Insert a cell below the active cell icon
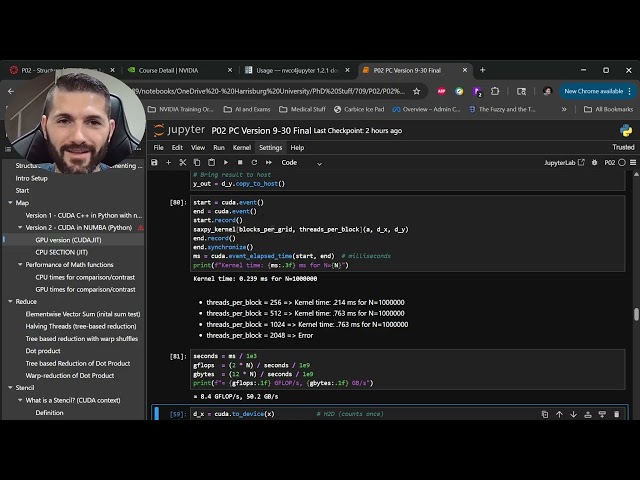 pyautogui.click(x=602, y=414)
